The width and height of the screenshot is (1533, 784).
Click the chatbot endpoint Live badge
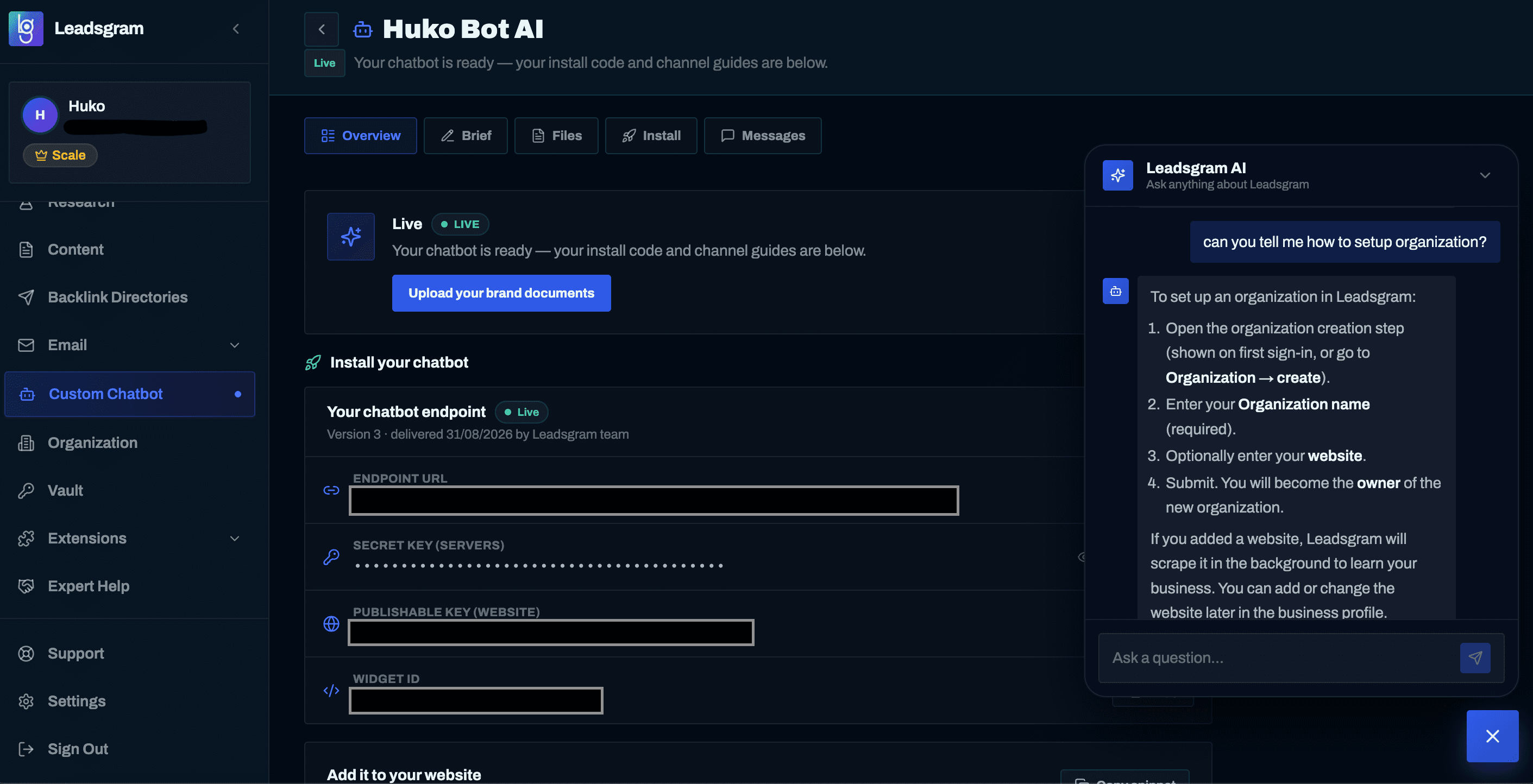click(x=522, y=412)
